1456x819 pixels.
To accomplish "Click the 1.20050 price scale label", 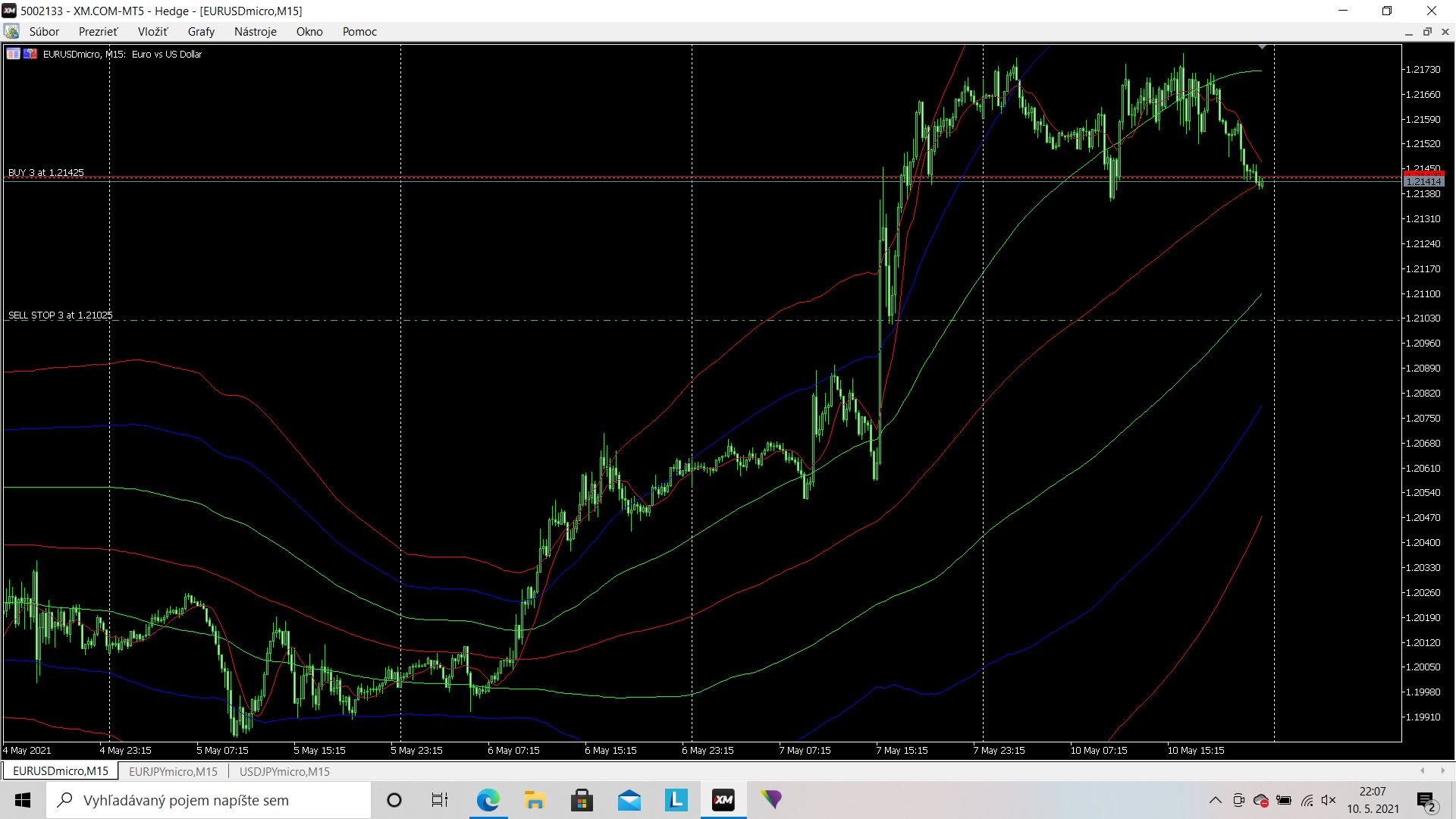I will point(1423,667).
